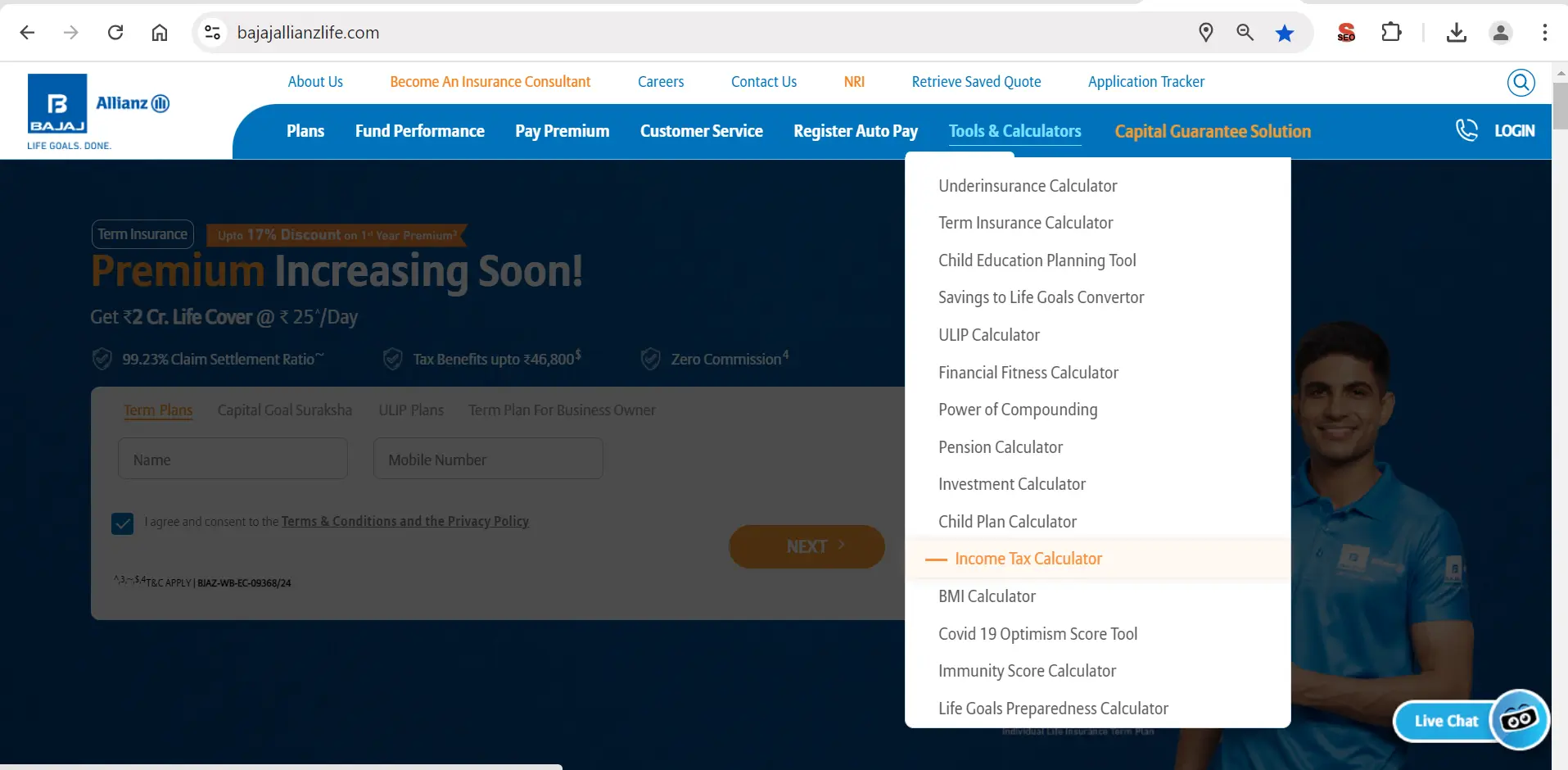Click the browser forward arrow
1568x770 pixels.
71,33
